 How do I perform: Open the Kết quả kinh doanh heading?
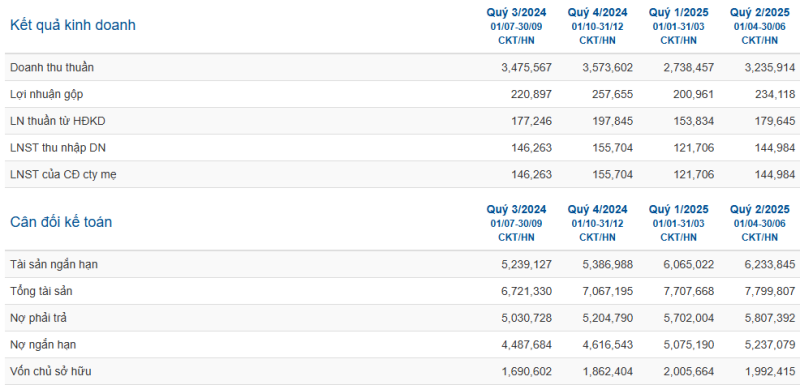pyautogui.click(x=73, y=25)
